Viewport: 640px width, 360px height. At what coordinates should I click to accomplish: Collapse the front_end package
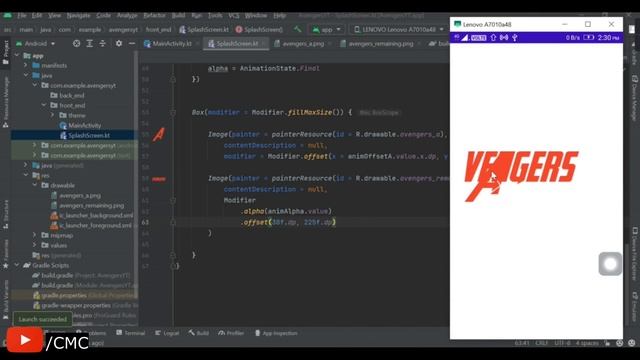[x=44, y=105]
